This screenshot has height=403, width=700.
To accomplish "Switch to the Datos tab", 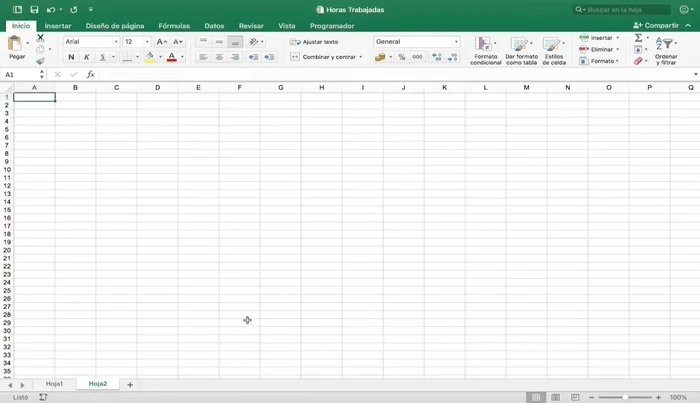I will click(214, 26).
